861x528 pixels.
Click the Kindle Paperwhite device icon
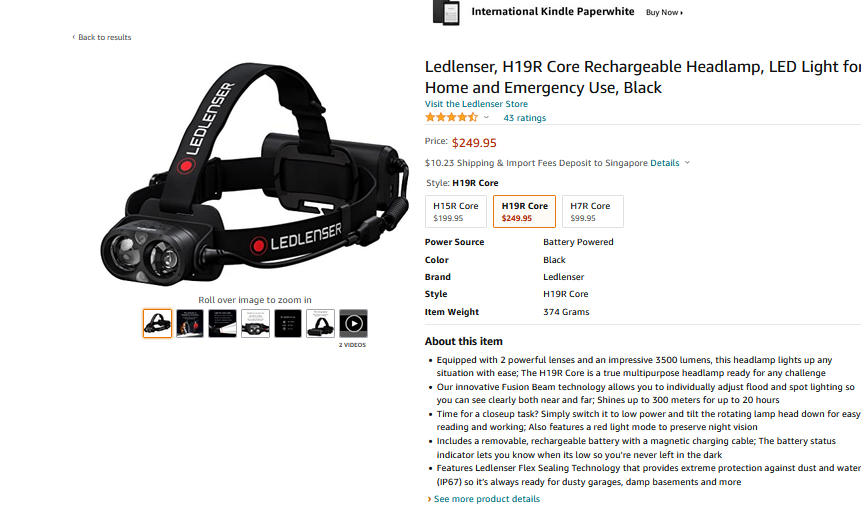point(446,12)
